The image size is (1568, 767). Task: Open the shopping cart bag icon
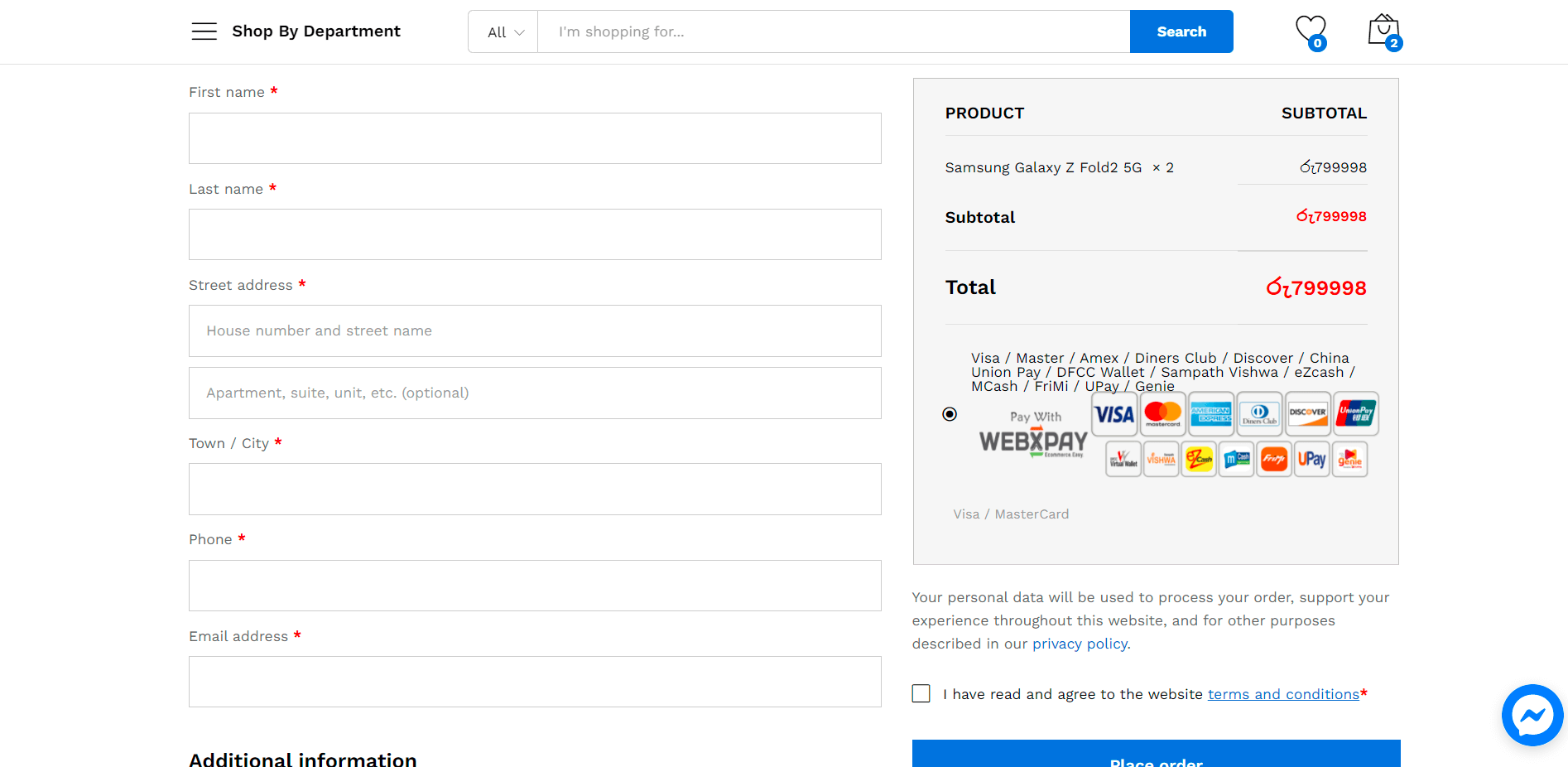pos(1383,31)
